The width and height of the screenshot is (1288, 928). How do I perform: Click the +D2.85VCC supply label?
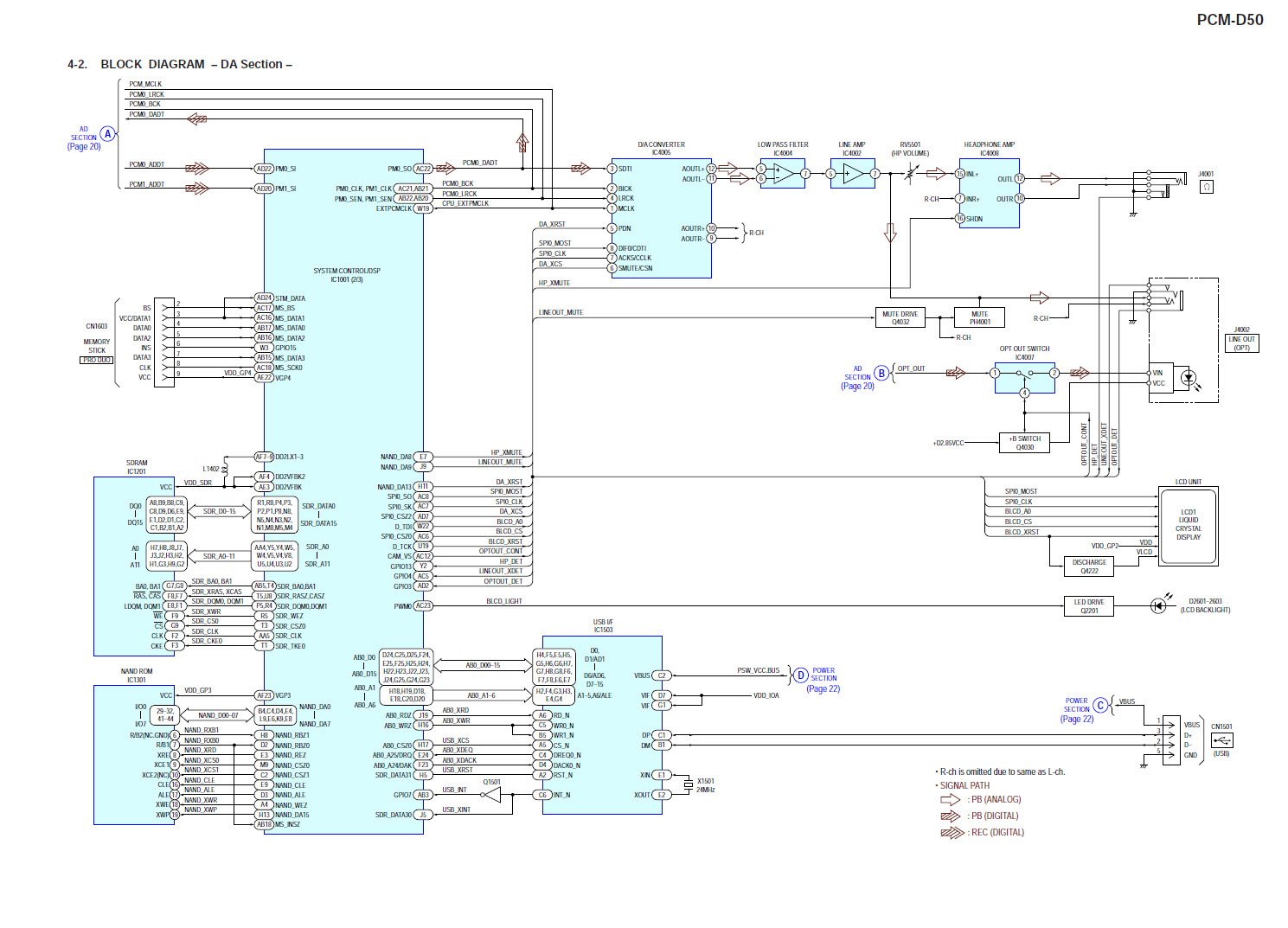[x=948, y=443]
